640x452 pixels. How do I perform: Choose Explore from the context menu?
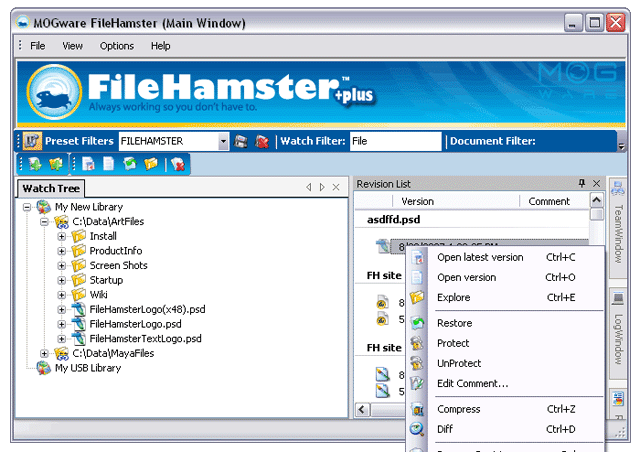pos(505,297)
